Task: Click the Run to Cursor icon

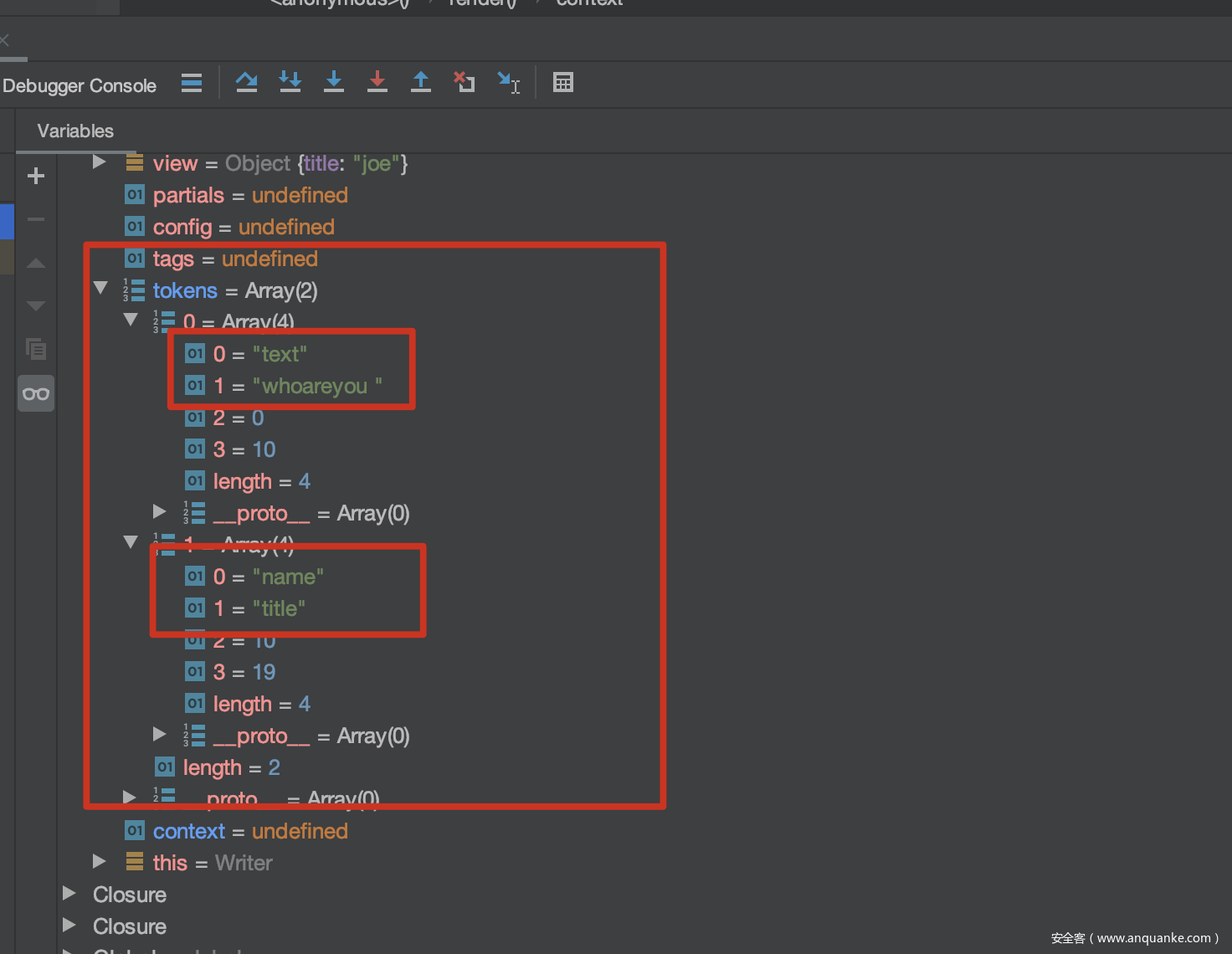Action: tap(508, 82)
